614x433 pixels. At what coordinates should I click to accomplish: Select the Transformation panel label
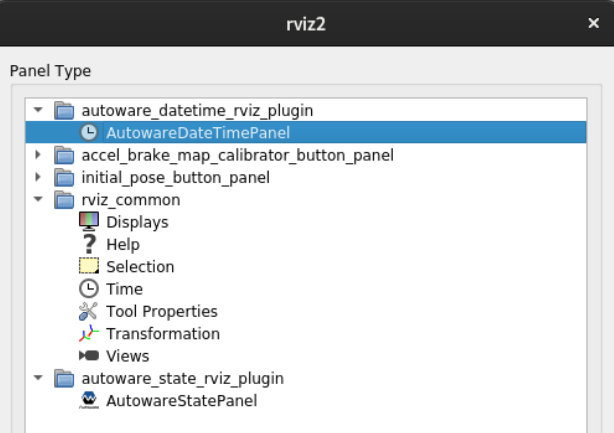[x=162, y=334]
